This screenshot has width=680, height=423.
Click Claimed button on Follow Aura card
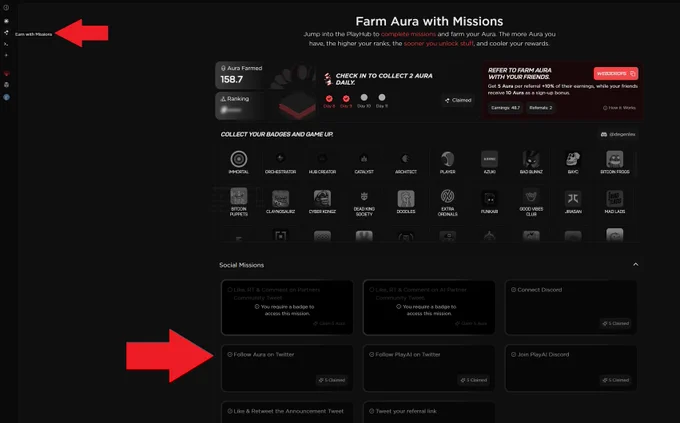coord(332,380)
